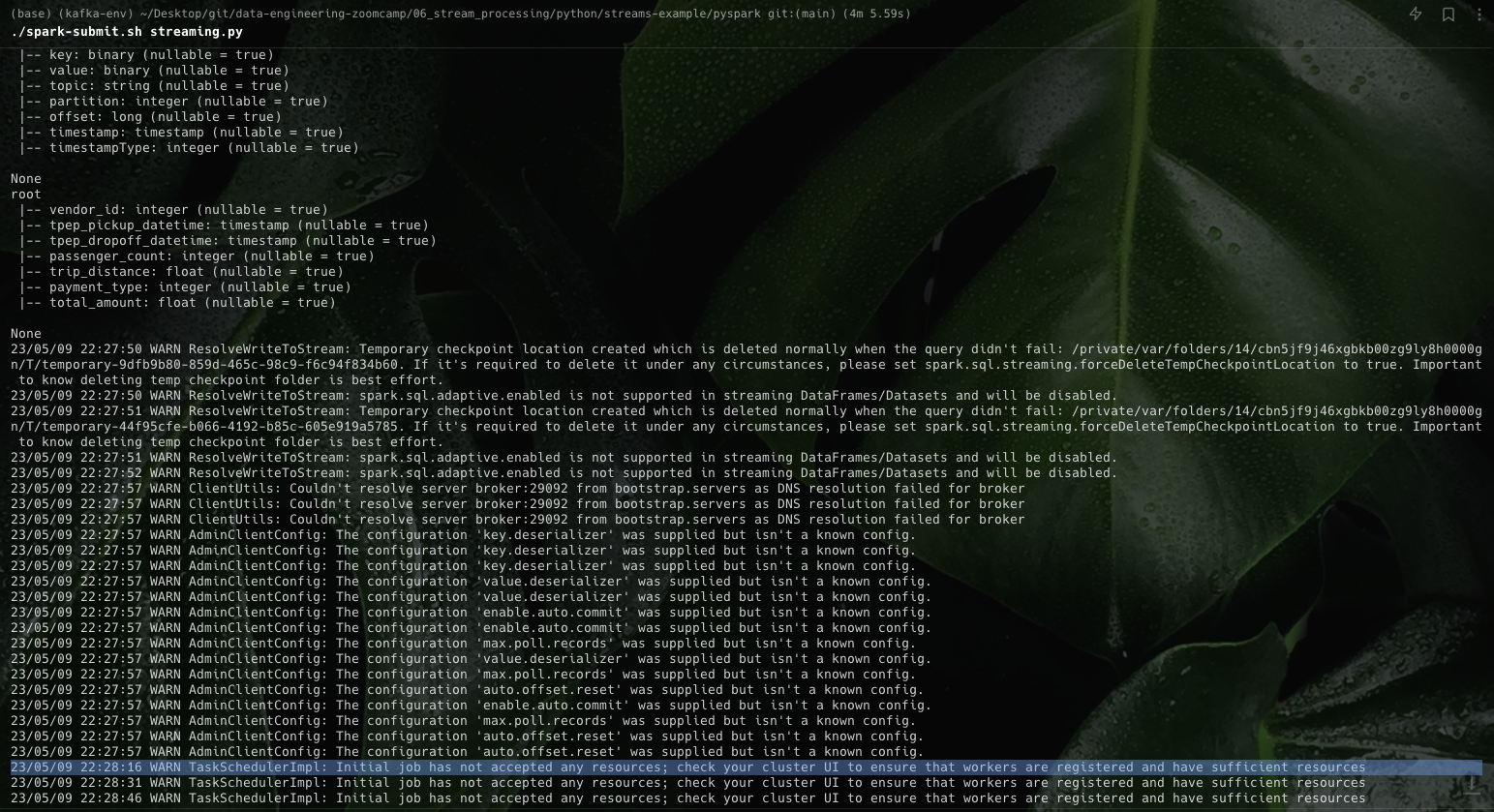Click the checkpoint path 'temporary-44f95cfe-b066-4192-b85c-605e919a5785'
The width and height of the screenshot is (1494, 812).
click(220, 427)
